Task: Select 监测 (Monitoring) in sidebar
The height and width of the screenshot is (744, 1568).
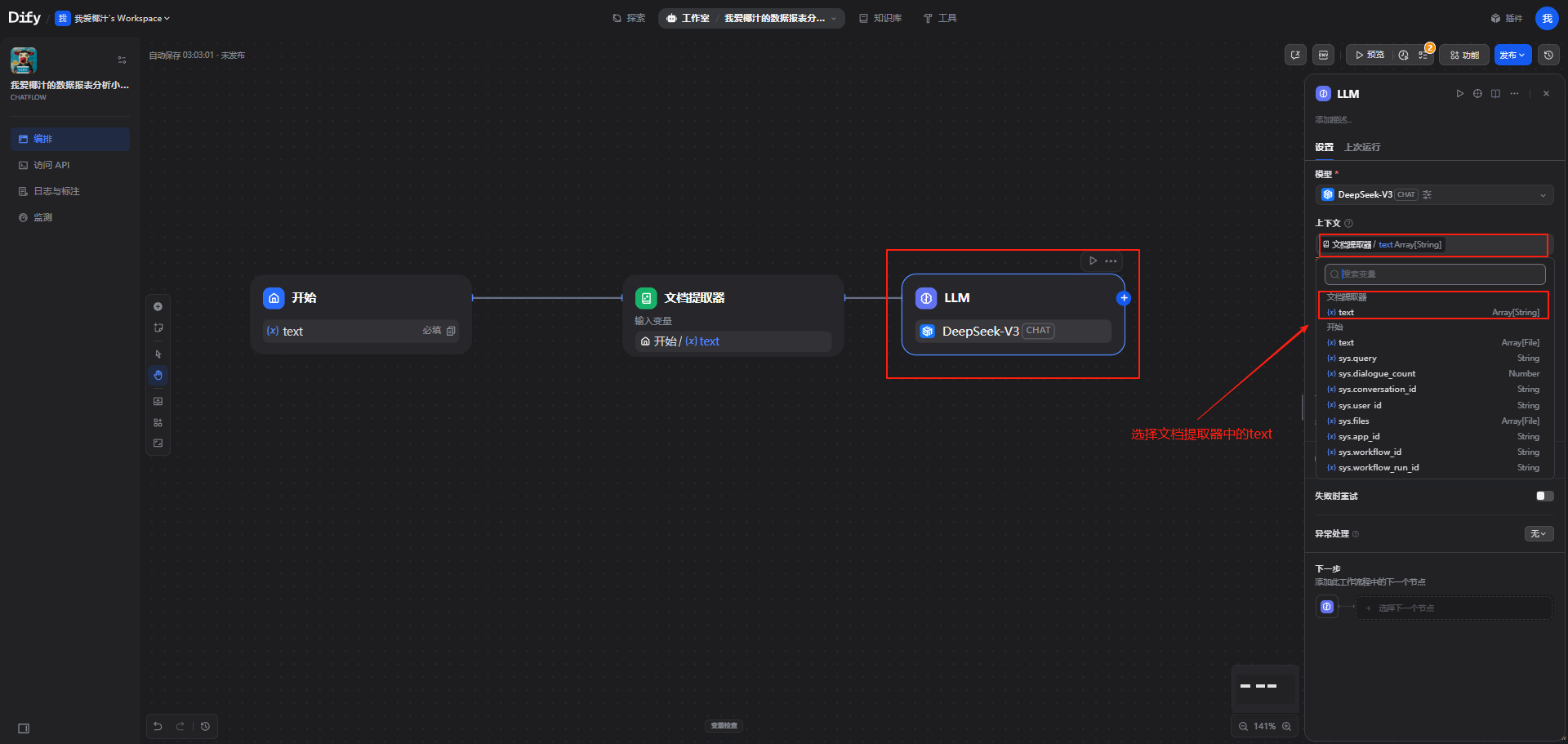Action: click(70, 217)
